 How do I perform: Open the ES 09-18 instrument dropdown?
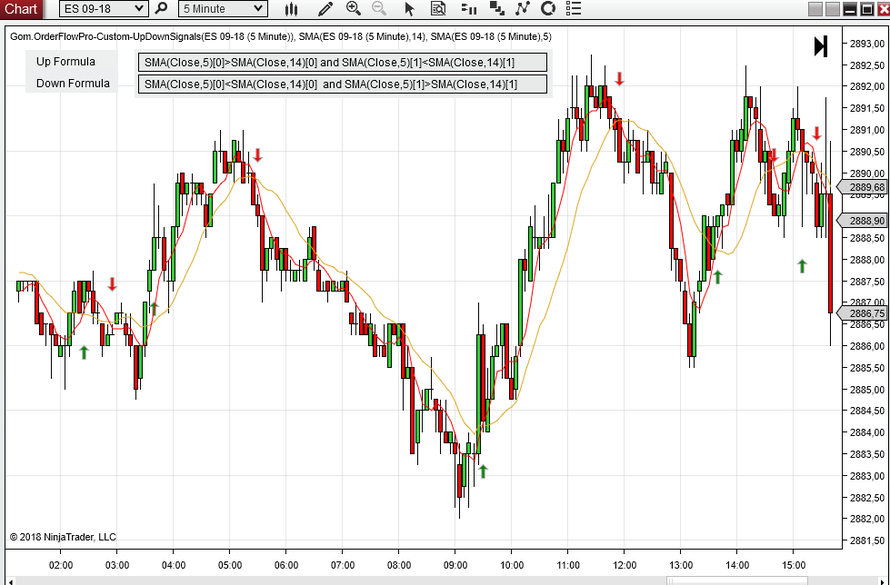click(x=103, y=9)
